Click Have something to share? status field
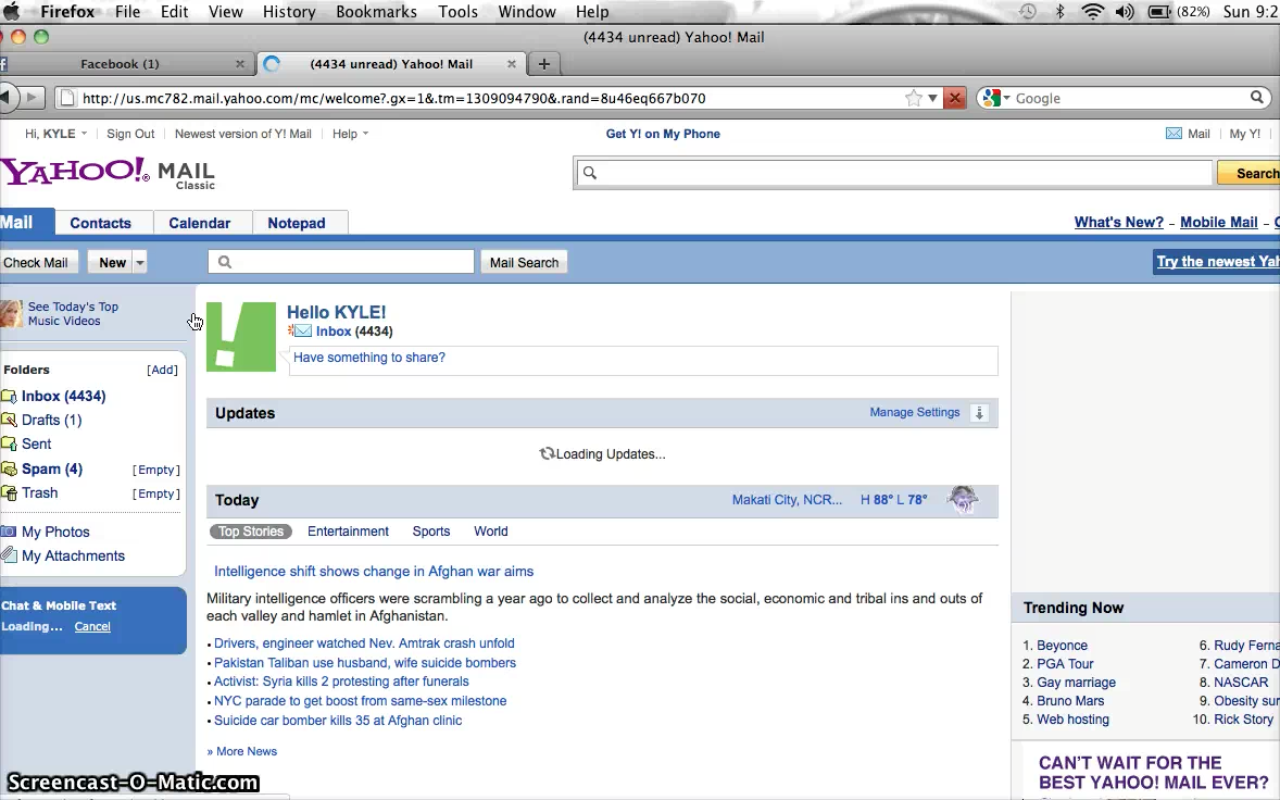 [643, 360]
